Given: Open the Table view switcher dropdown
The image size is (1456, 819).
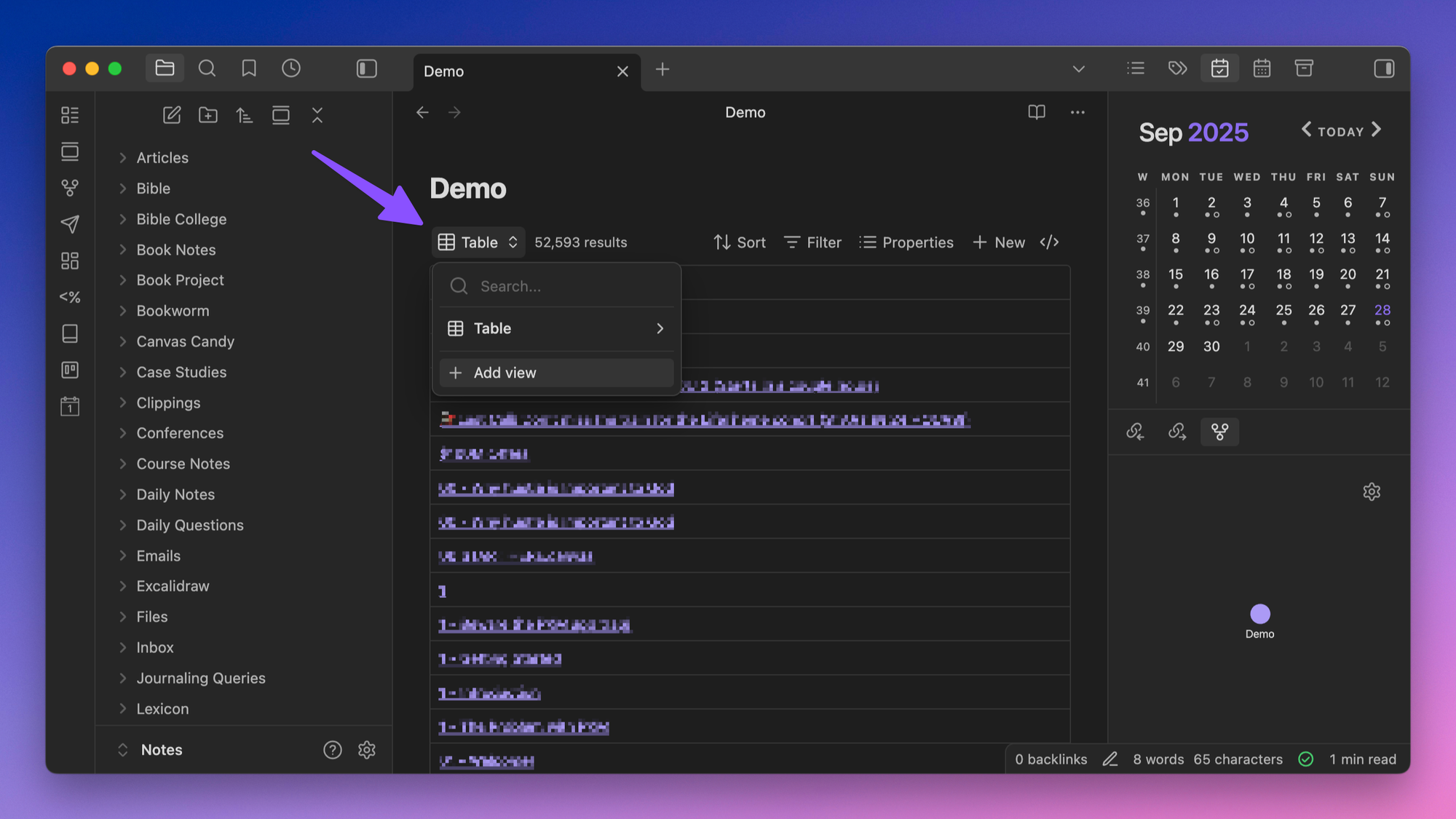Looking at the screenshot, I should 478,242.
